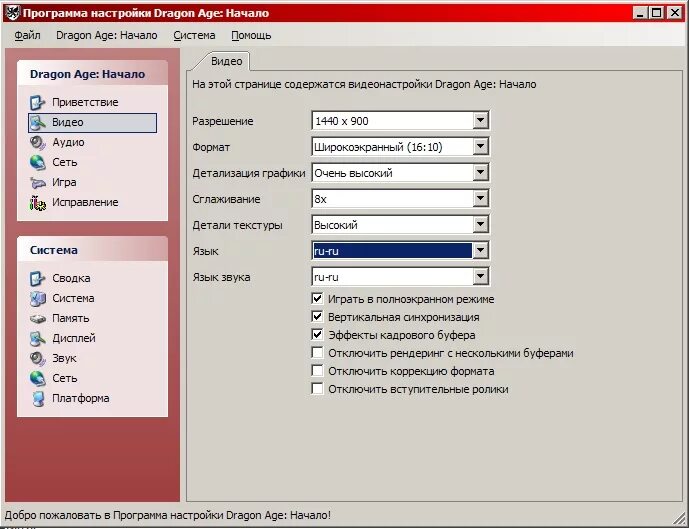Screen dimensions: 689x529
Task: Open the Помощь menu
Action: tap(251, 36)
